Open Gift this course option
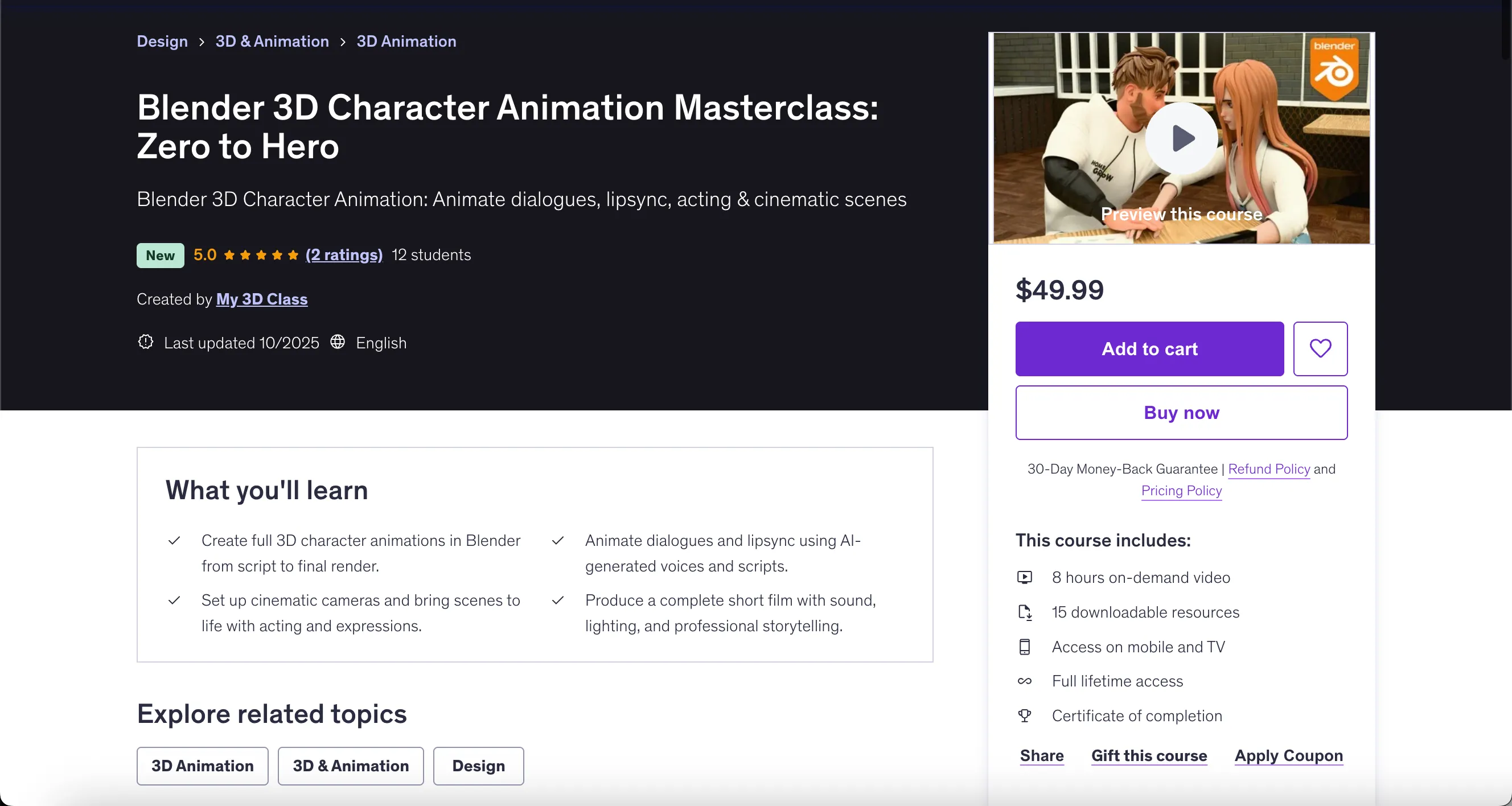 (1149, 756)
